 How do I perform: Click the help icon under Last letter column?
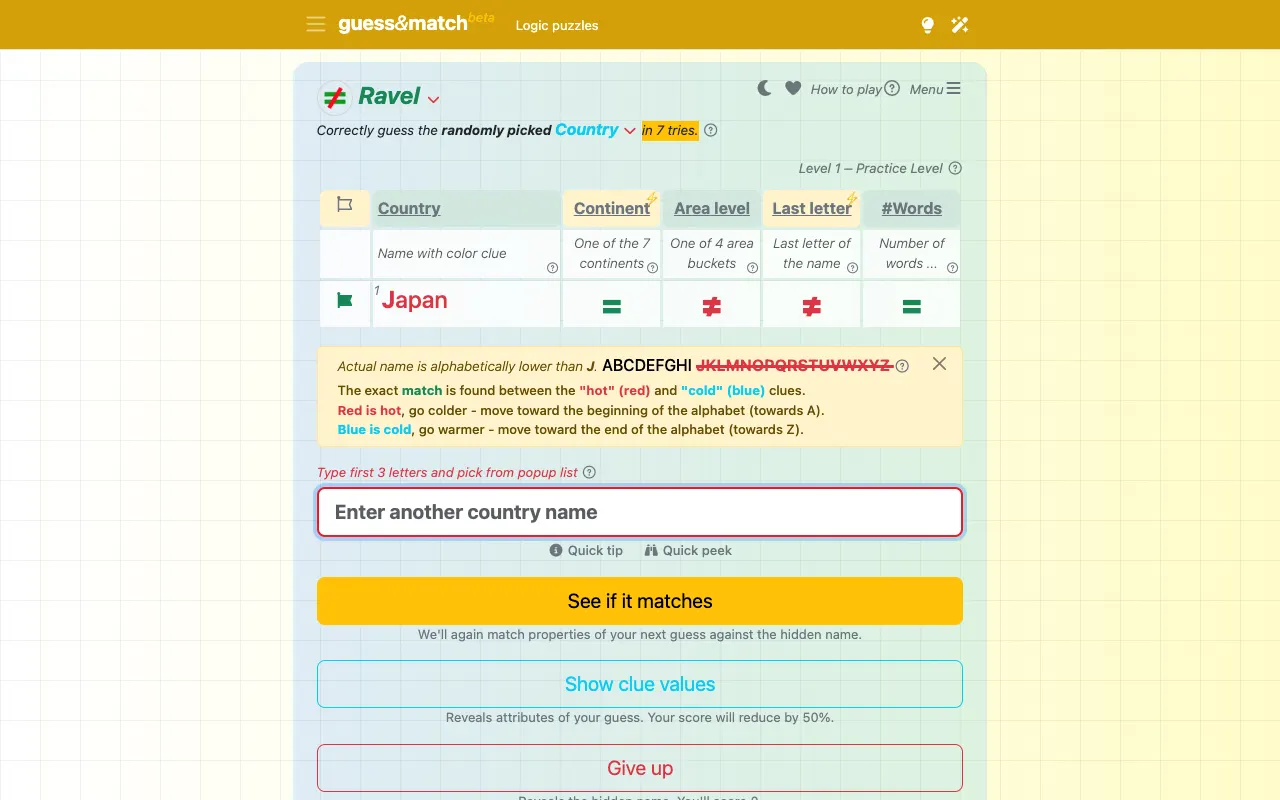pyautogui.click(x=852, y=268)
